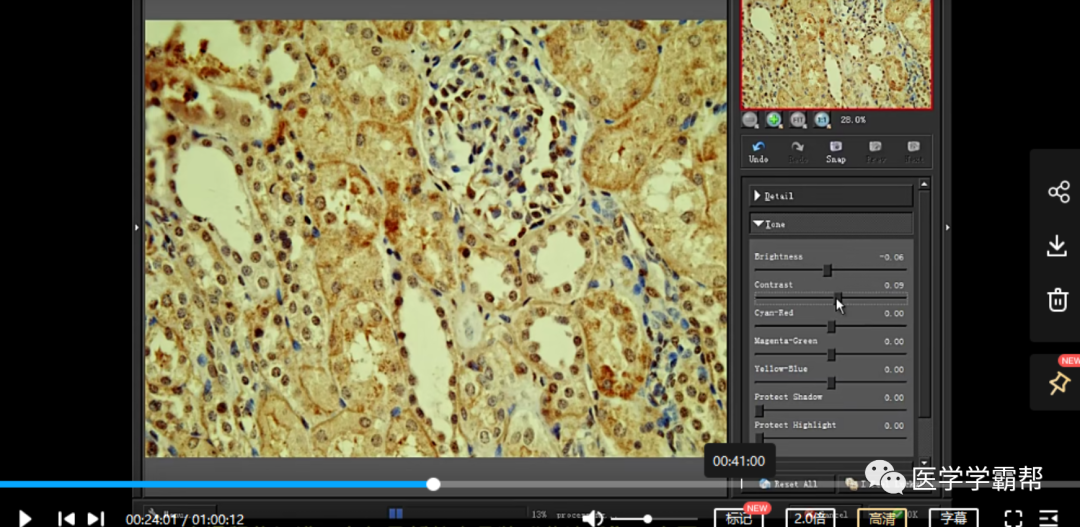
Task: Click the share icon on right sidebar
Action: [1058, 192]
